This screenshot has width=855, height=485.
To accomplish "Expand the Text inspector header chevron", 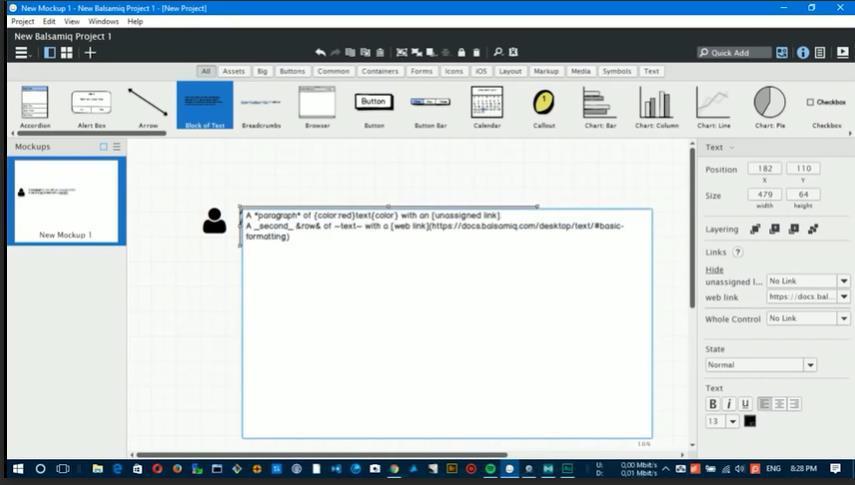I will (x=732, y=147).
